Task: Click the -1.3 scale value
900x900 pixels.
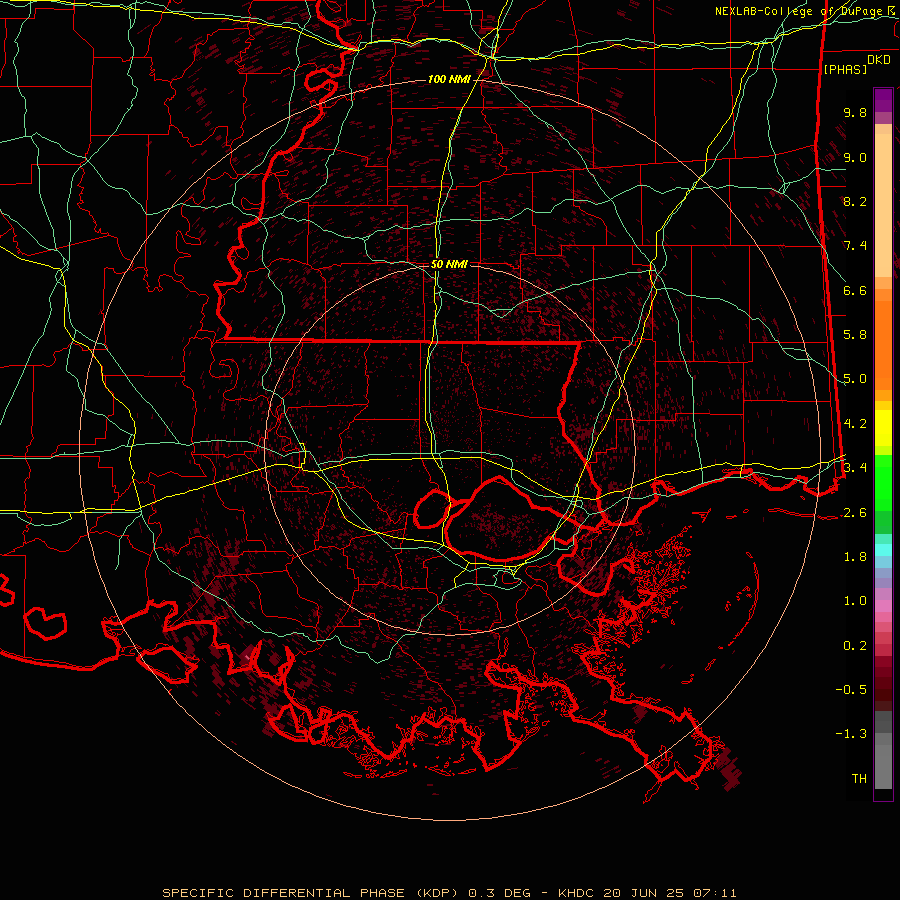Action: pos(851,734)
